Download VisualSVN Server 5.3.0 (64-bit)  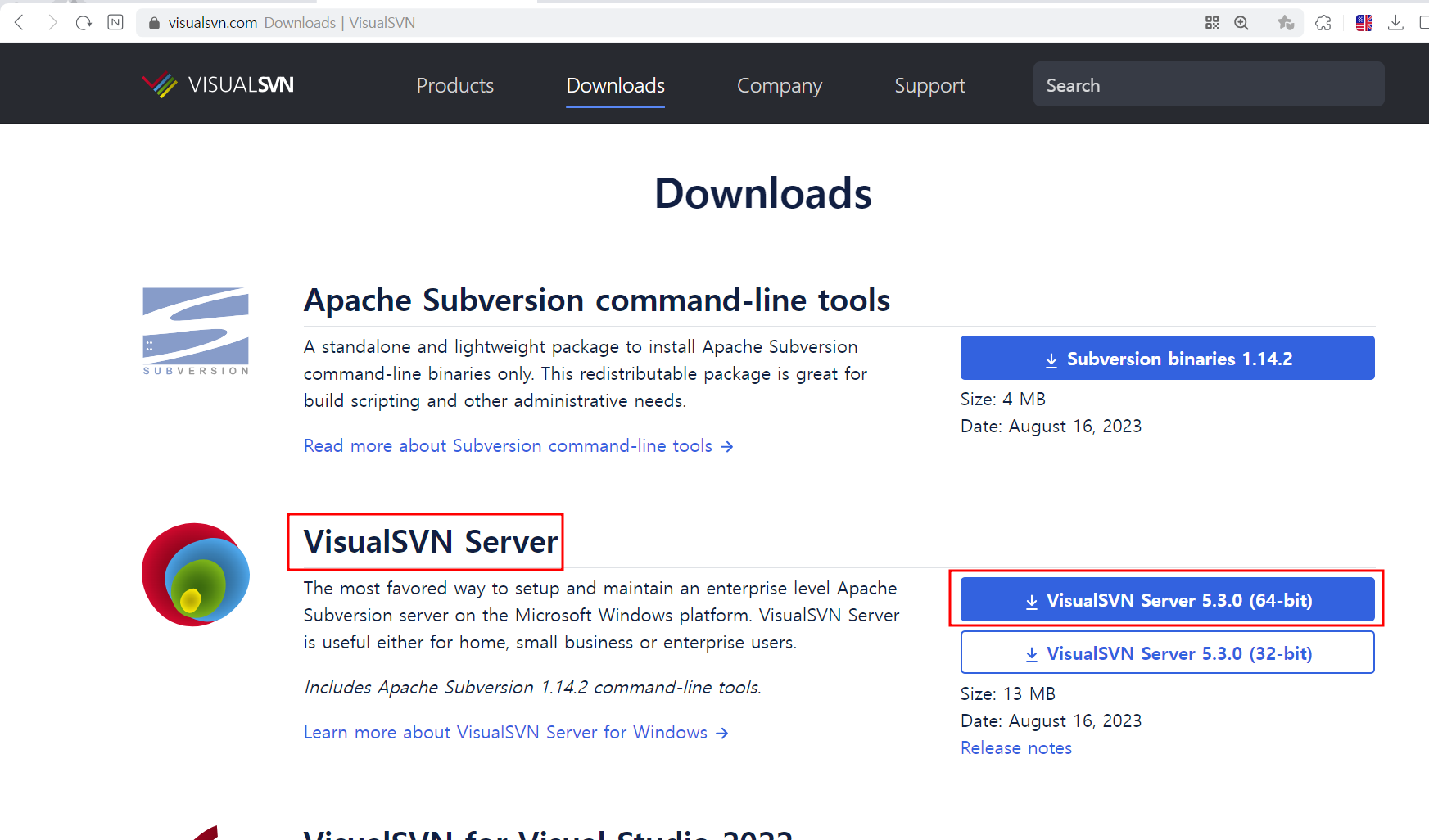coord(1168,599)
